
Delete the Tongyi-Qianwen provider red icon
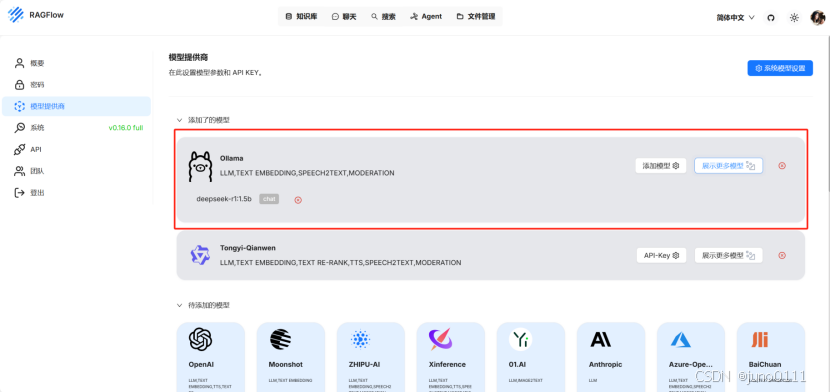tap(782, 255)
